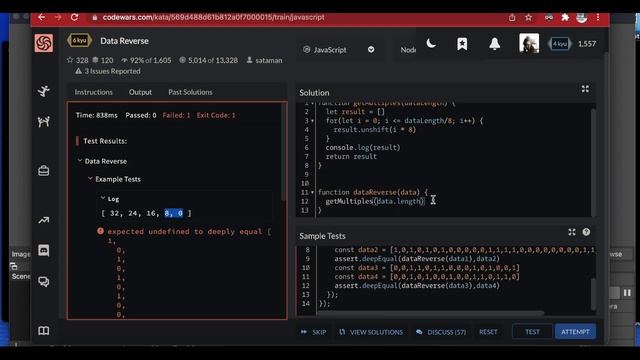Image resolution: width=640 pixels, height=360 pixels.
Task: Click the browser profile avatar icon
Action: [x=581, y=17]
